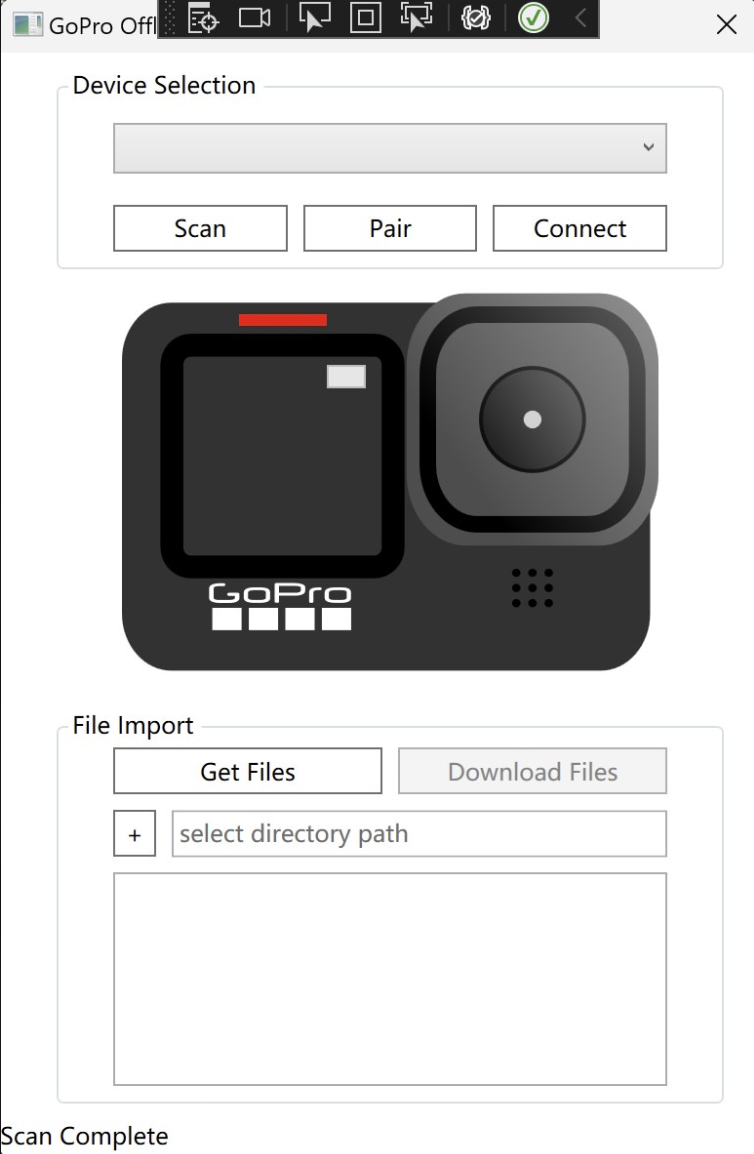754x1154 pixels.
Task: Click the Pair button
Action: coord(390,228)
